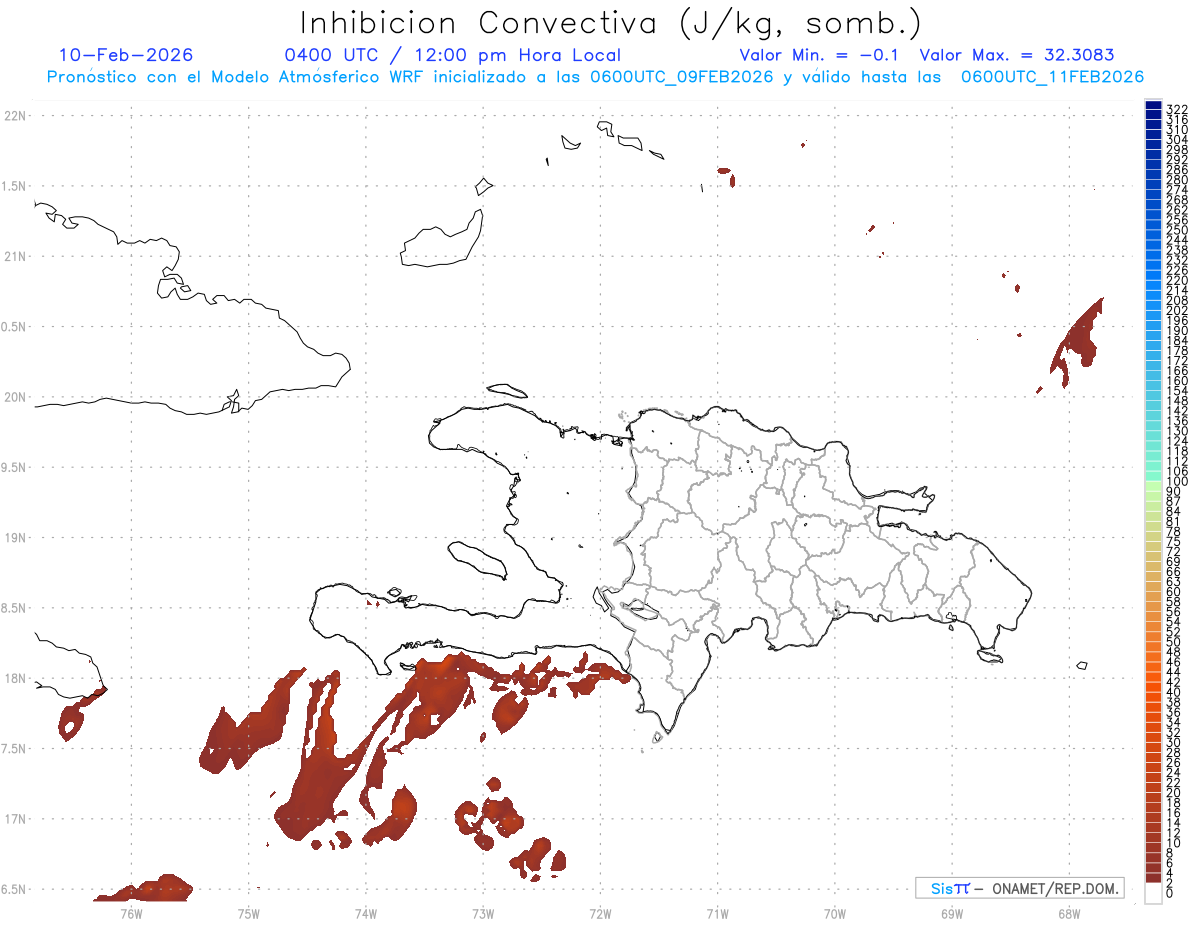Click the '8.5N' latitude tick label
1200x927 pixels.
(x=15, y=608)
